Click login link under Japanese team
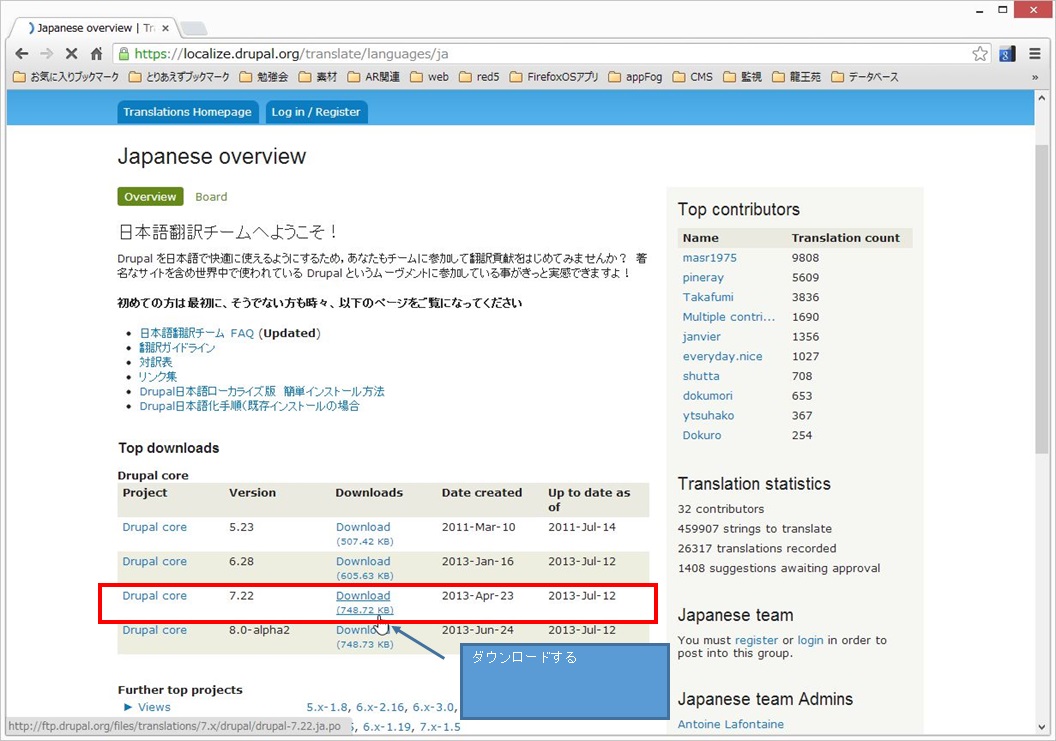This screenshot has width=1056, height=741. click(810, 640)
